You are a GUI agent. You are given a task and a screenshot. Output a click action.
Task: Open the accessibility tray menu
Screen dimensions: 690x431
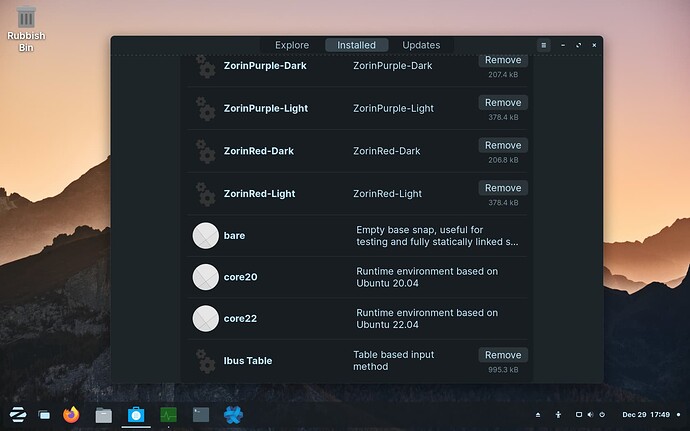[558, 415]
